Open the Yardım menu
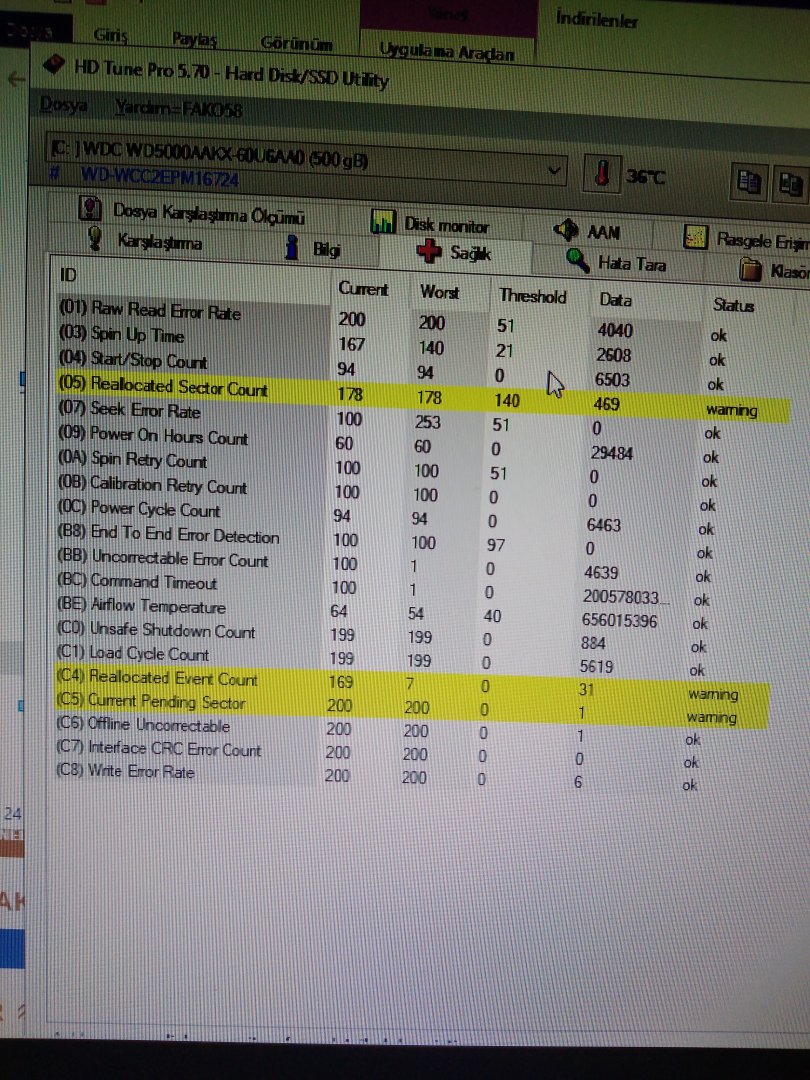This screenshot has height=1080, width=810. tap(179, 108)
